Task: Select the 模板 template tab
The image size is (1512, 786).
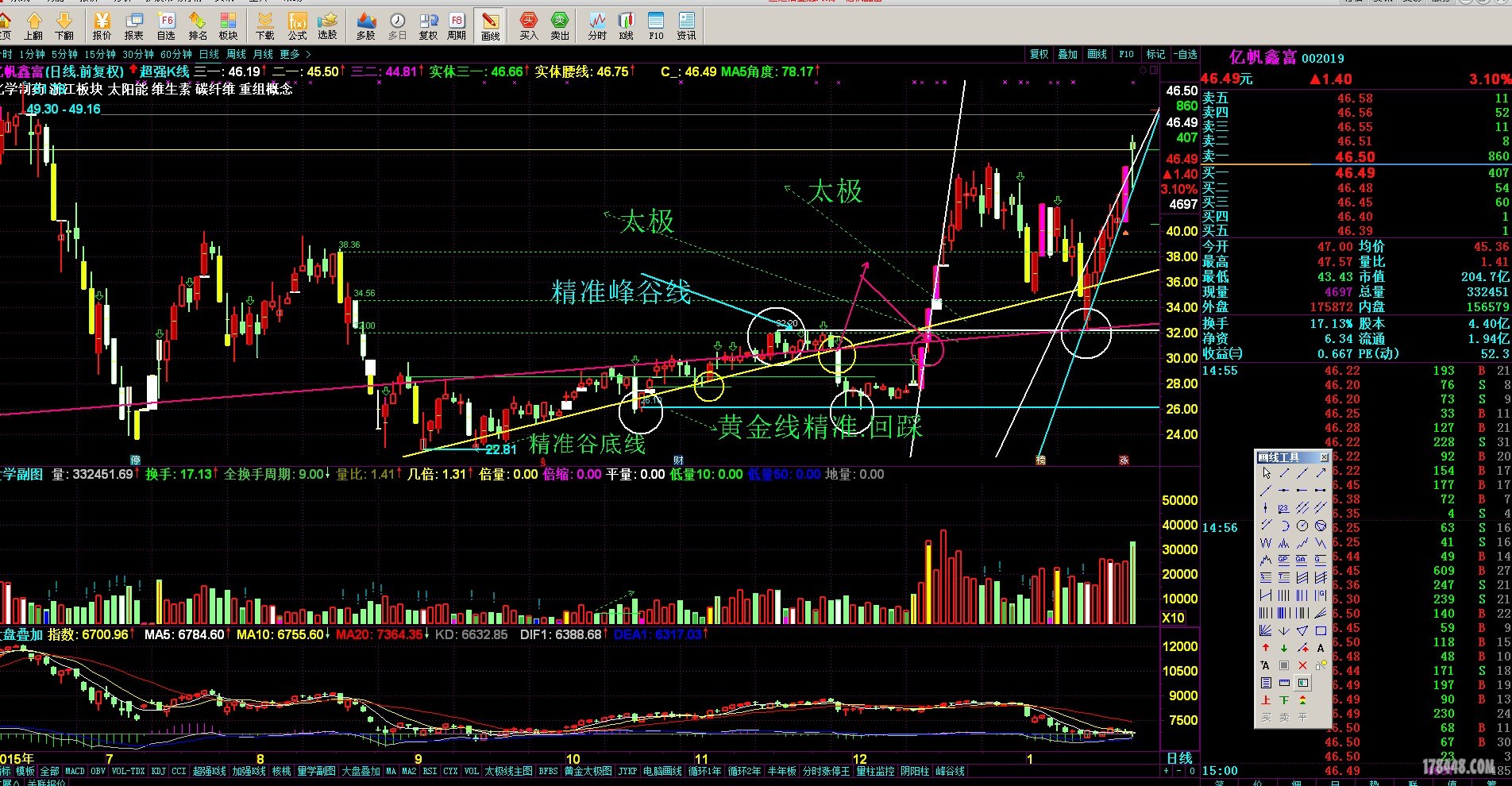Action: pyautogui.click(x=25, y=771)
